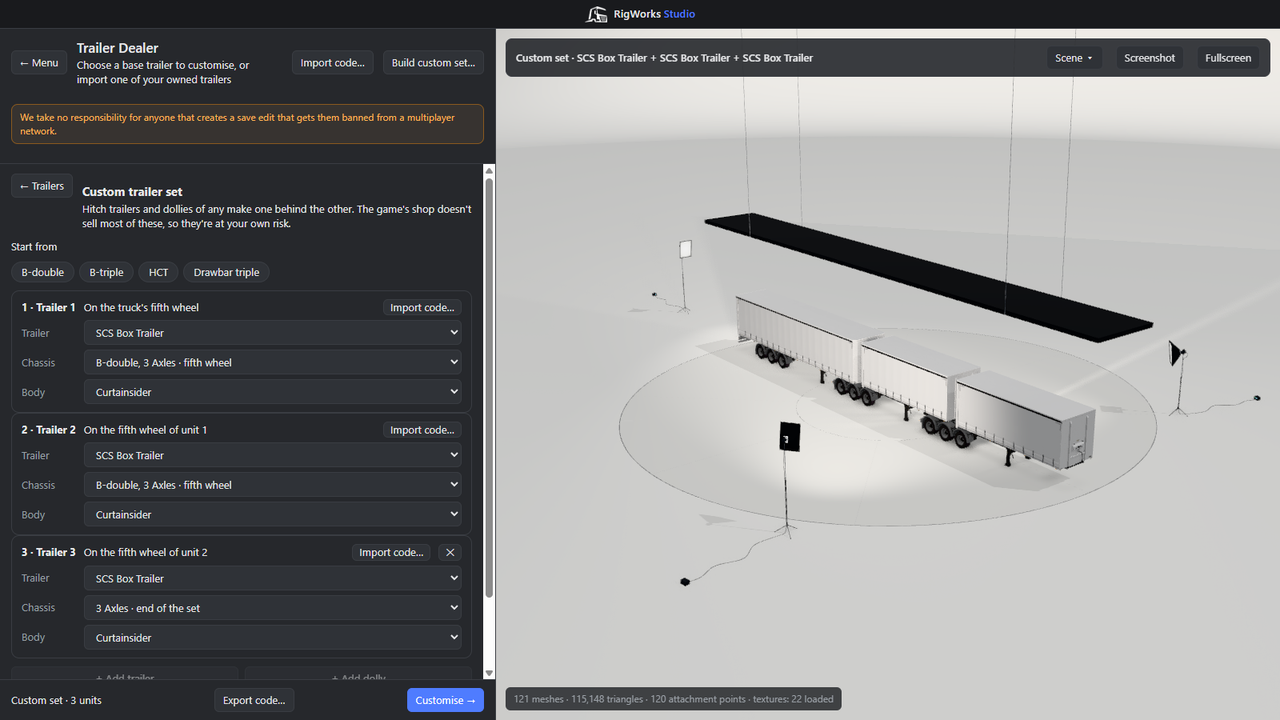
Task: Expand Trailer 2's Trailer dropdown
Action: tap(273, 455)
